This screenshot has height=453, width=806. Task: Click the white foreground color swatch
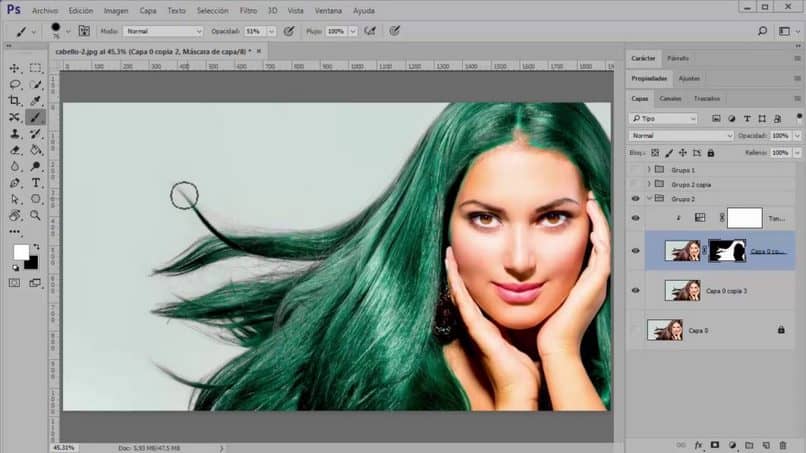pyautogui.click(x=21, y=251)
